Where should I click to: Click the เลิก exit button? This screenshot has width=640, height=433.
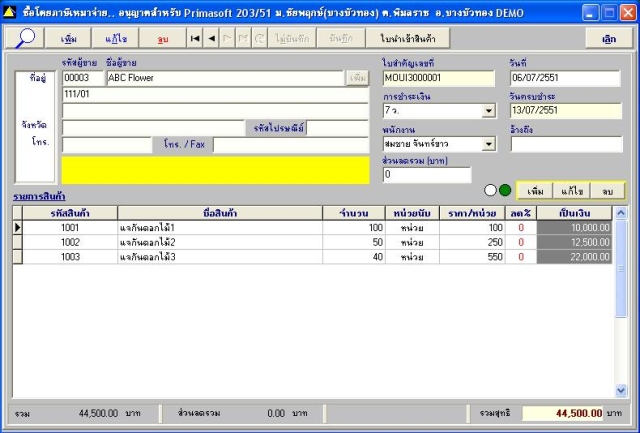point(607,37)
